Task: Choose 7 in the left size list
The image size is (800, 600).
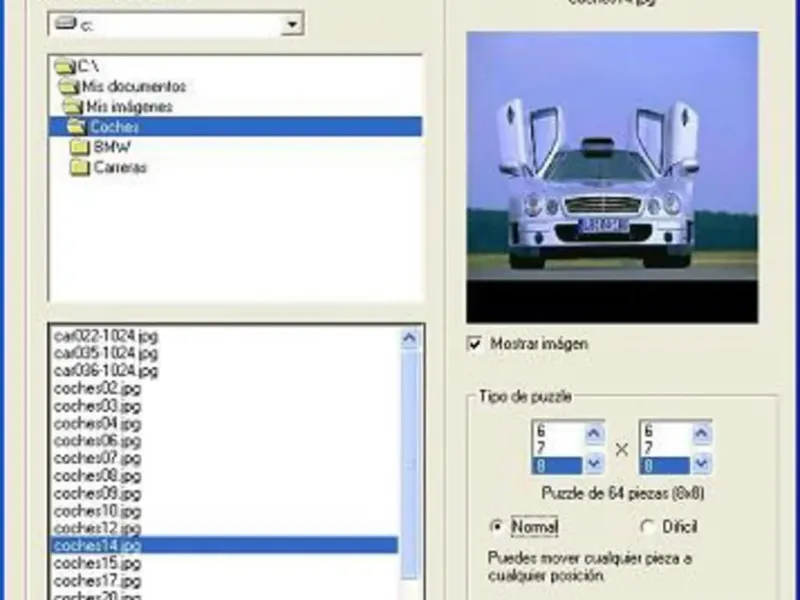Action: pos(557,448)
